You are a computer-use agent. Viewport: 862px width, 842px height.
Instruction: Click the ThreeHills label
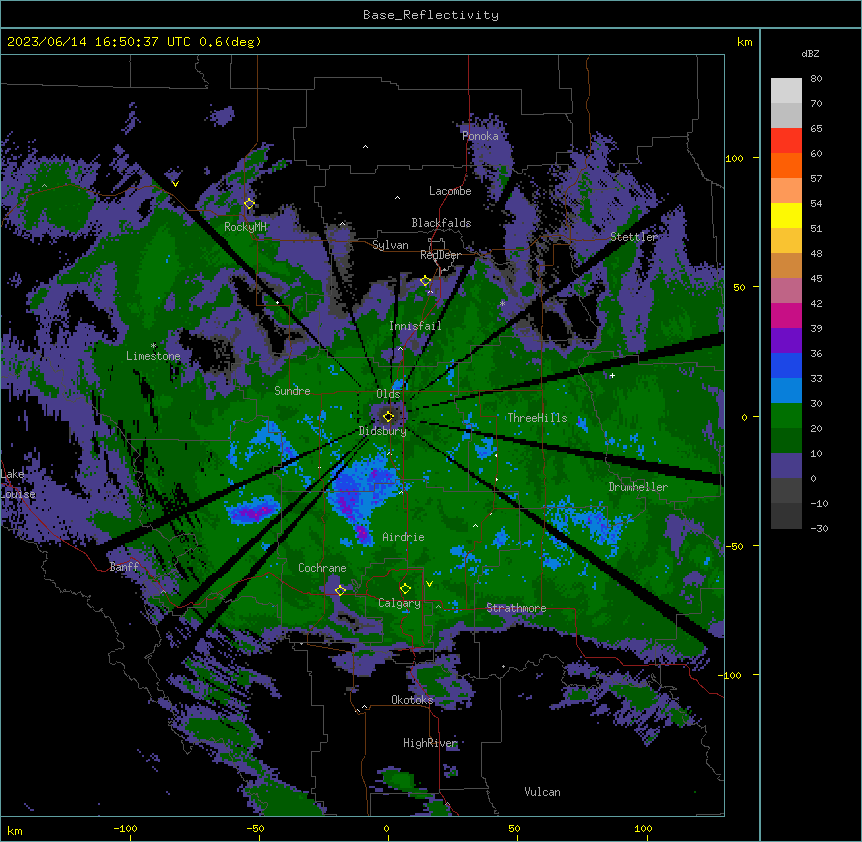click(x=537, y=418)
